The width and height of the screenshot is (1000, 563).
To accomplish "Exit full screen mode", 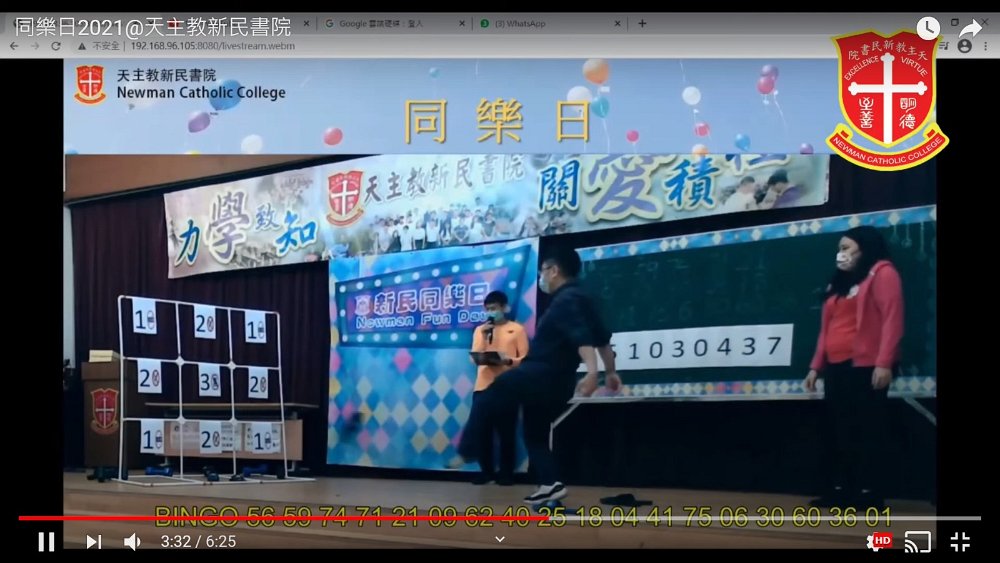I will tap(960, 542).
